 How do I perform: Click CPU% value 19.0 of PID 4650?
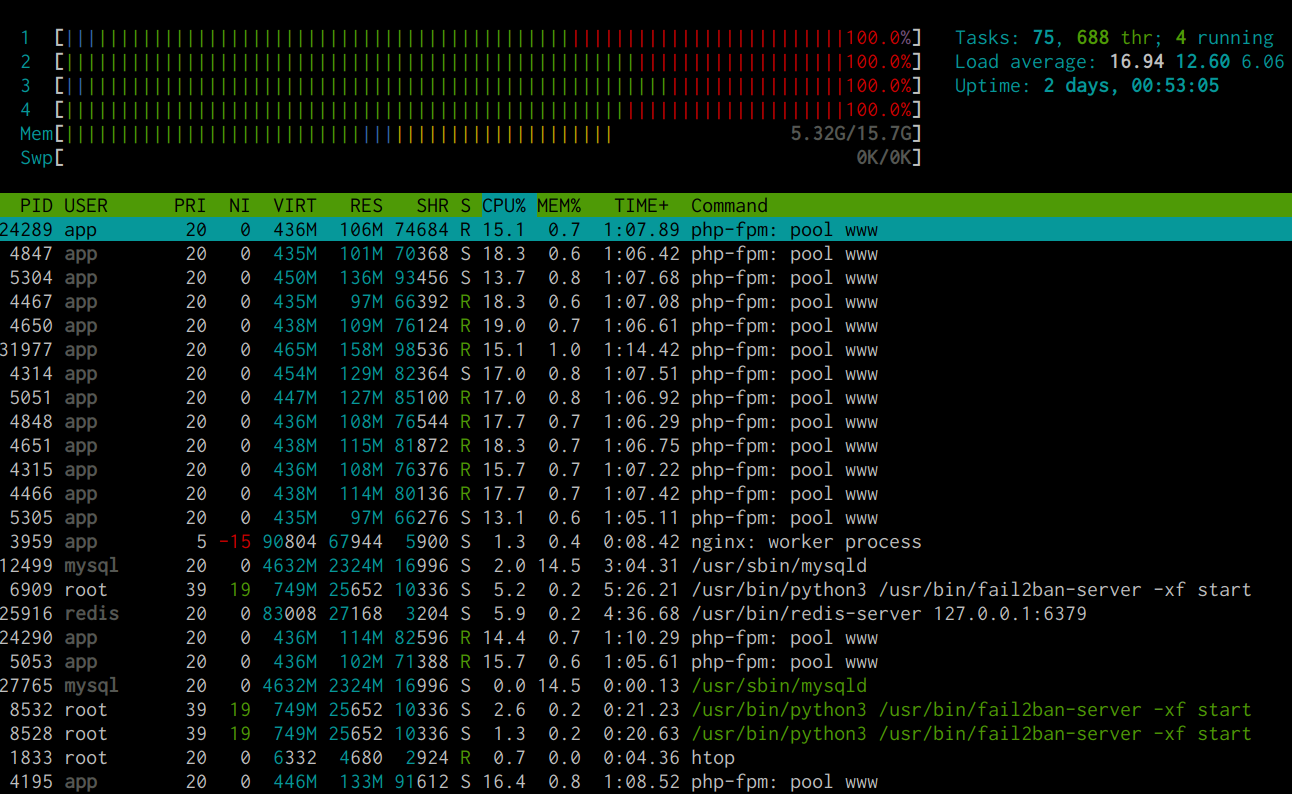point(504,326)
